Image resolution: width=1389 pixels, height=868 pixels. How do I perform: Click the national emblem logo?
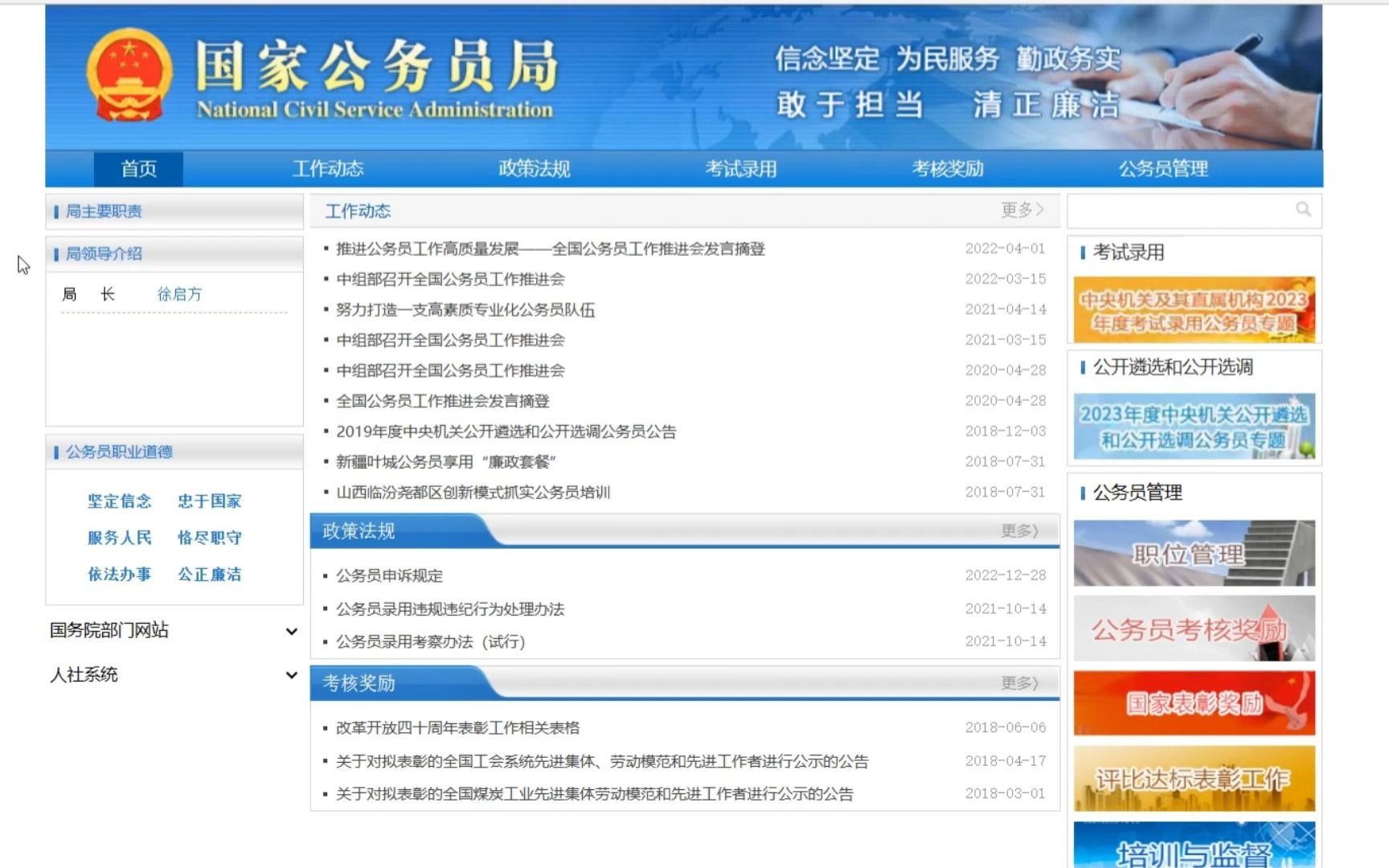click(129, 76)
